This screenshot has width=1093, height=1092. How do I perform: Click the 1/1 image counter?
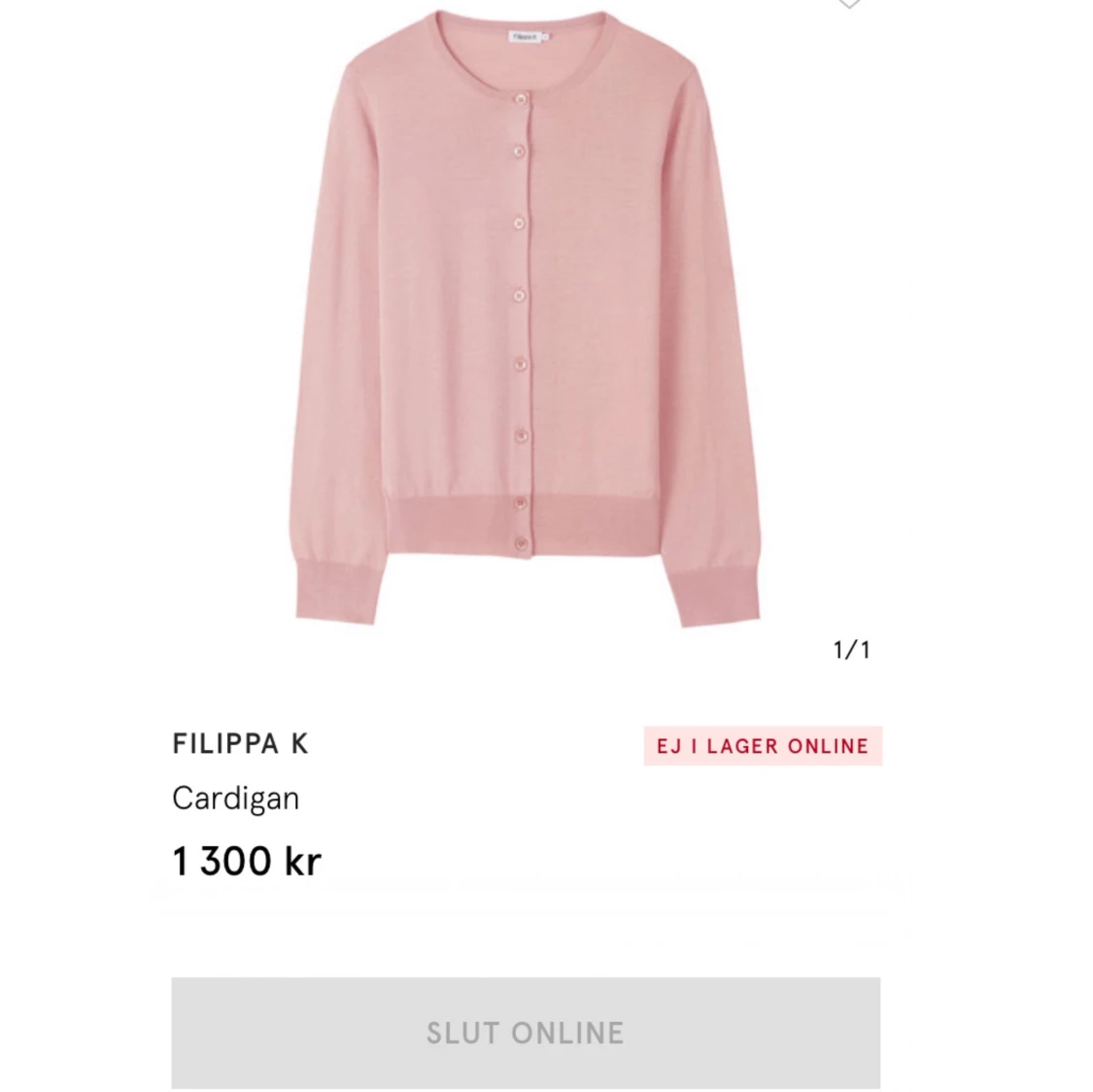click(852, 650)
